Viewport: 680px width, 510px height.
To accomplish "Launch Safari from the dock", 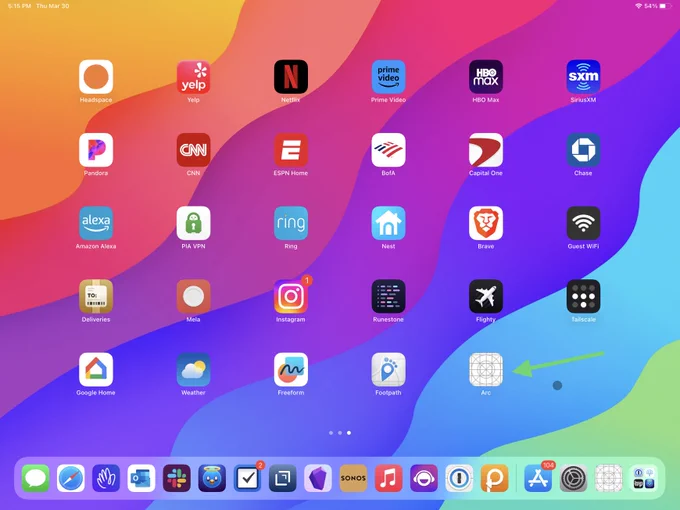I will (x=71, y=478).
